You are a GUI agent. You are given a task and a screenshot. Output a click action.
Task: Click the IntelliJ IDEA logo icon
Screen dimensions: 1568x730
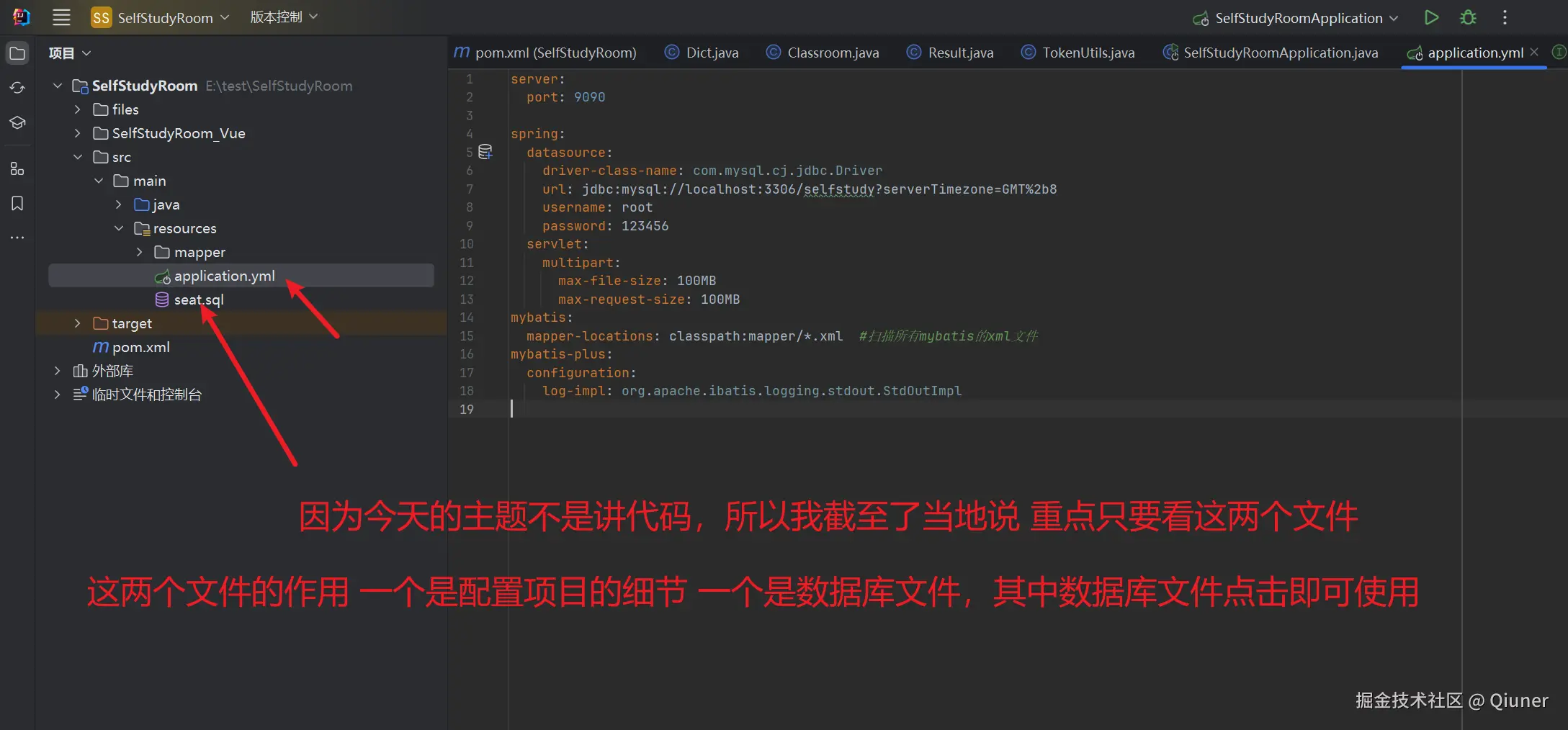coord(22,17)
